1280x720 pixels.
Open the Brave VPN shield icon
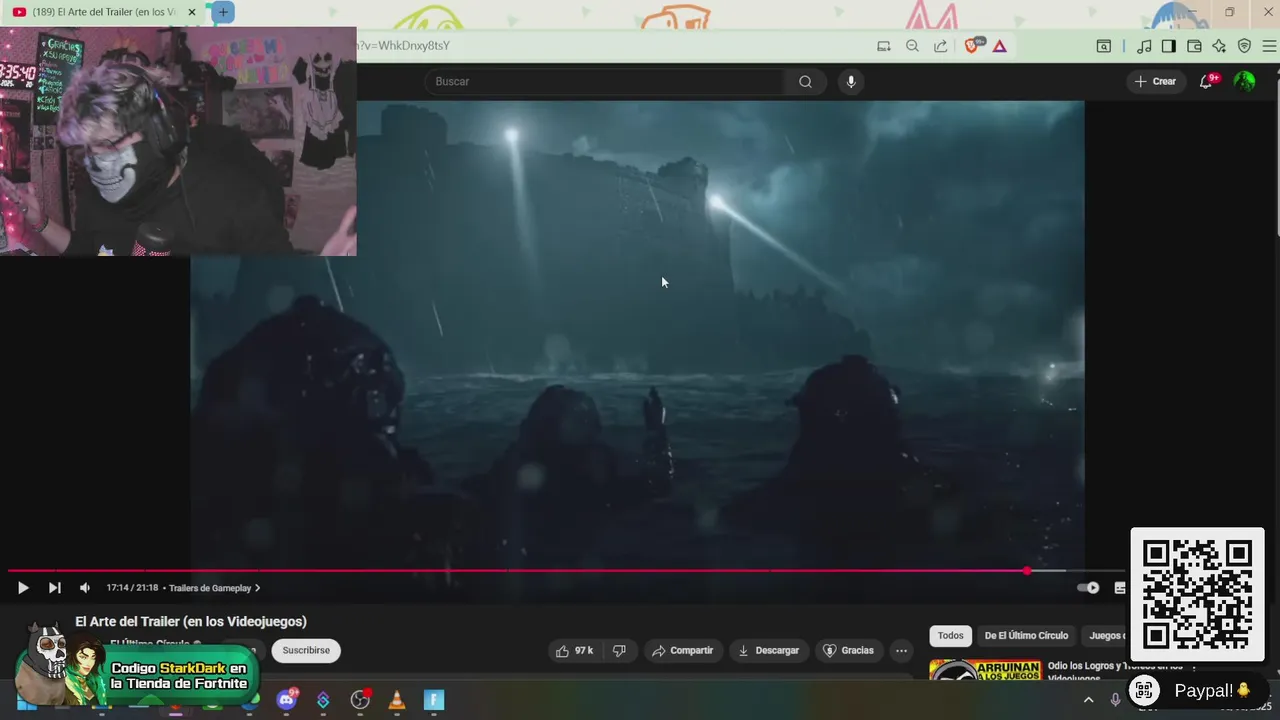pyautogui.click(x=1244, y=46)
